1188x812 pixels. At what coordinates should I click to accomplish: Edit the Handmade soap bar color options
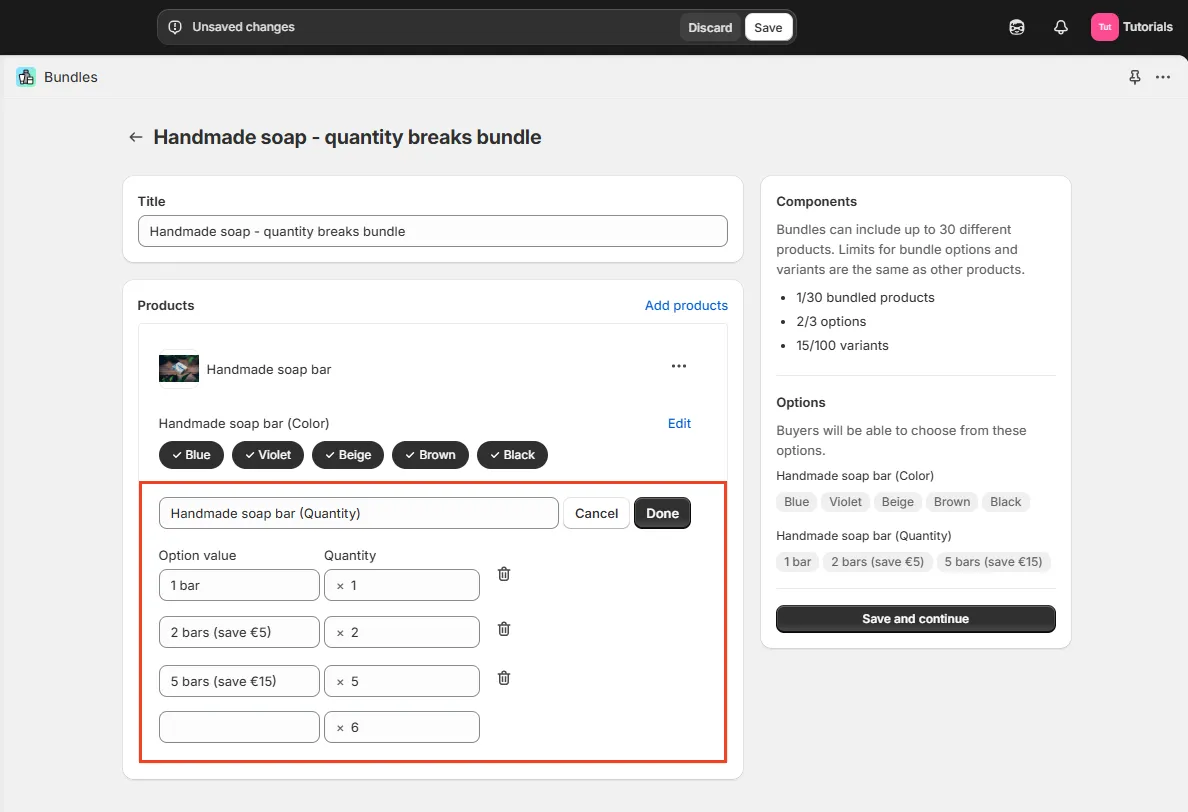pyautogui.click(x=679, y=423)
